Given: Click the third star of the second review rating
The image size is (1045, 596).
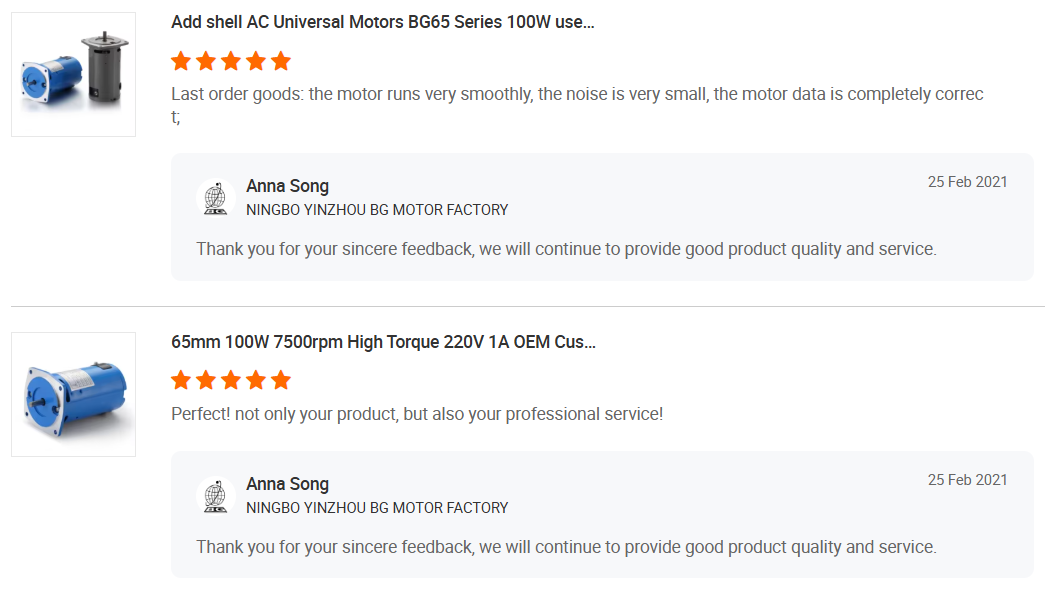Looking at the screenshot, I should tap(231, 380).
